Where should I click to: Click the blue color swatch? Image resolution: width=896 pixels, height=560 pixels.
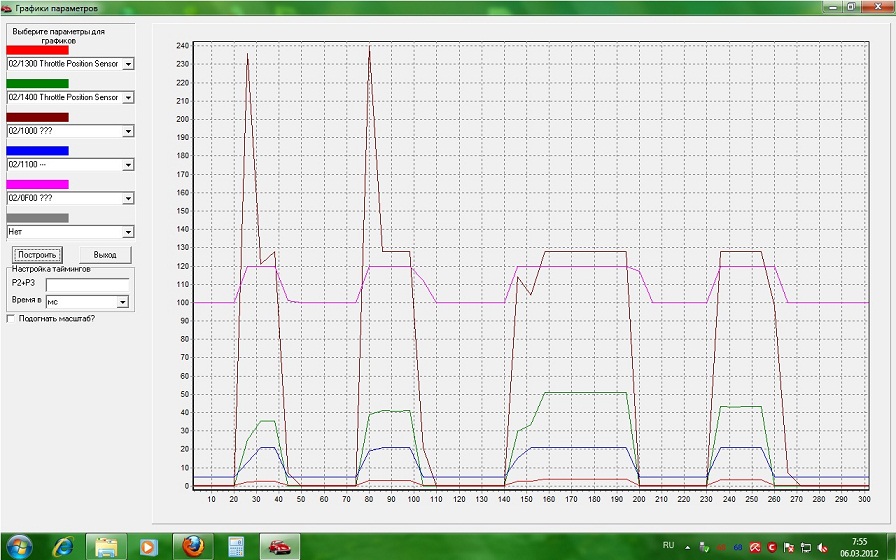tap(38, 151)
